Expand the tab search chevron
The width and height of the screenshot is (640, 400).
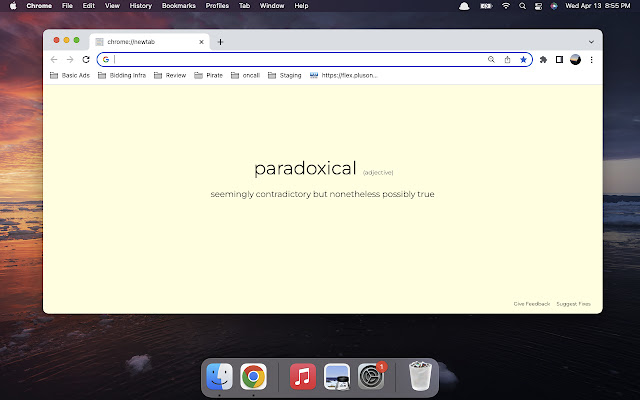pyautogui.click(x=591, y=42)
